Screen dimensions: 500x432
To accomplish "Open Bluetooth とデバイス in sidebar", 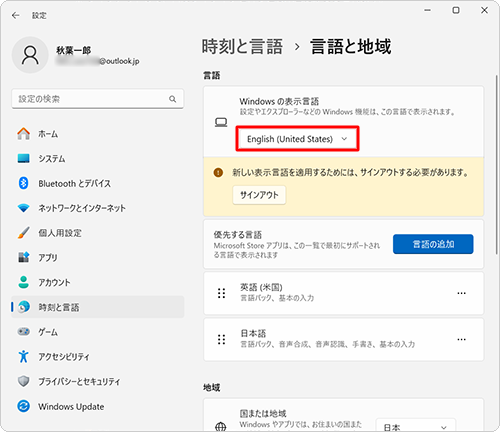I will pyautogui.click(x=97, y=183).
